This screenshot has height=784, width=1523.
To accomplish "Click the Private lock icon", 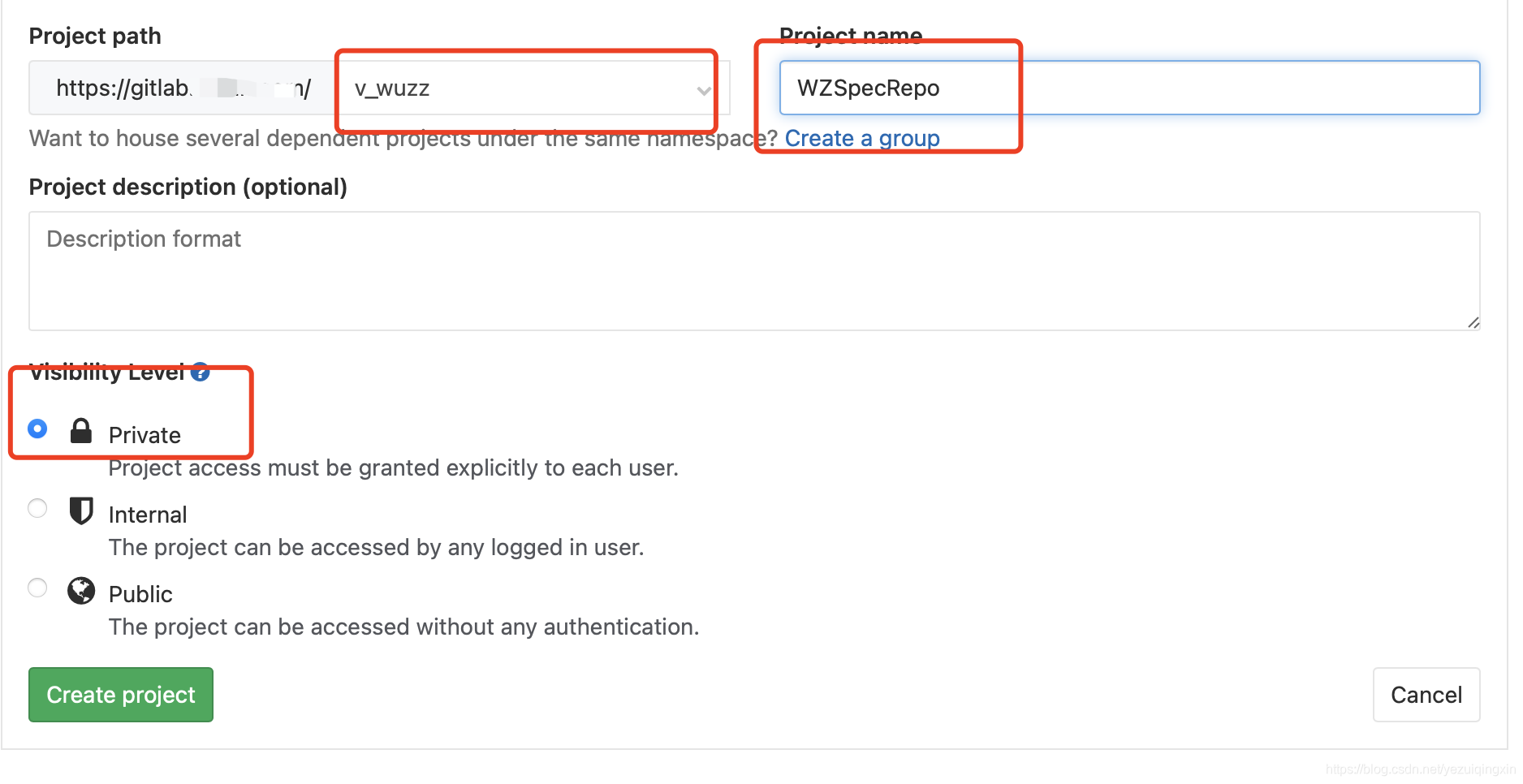I will coord(81,431).
